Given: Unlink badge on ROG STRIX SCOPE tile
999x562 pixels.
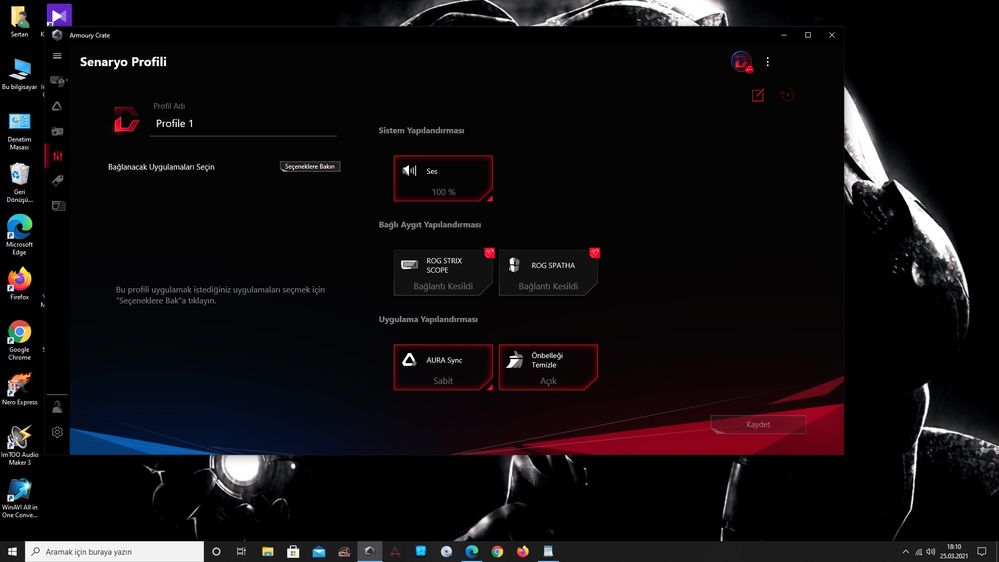Looking at the screenshot, I should (489, 253).
